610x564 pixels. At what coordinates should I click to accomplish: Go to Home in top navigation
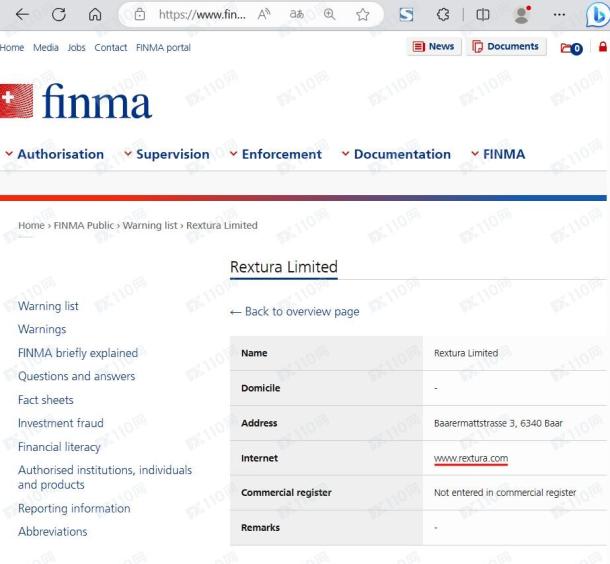12,47
